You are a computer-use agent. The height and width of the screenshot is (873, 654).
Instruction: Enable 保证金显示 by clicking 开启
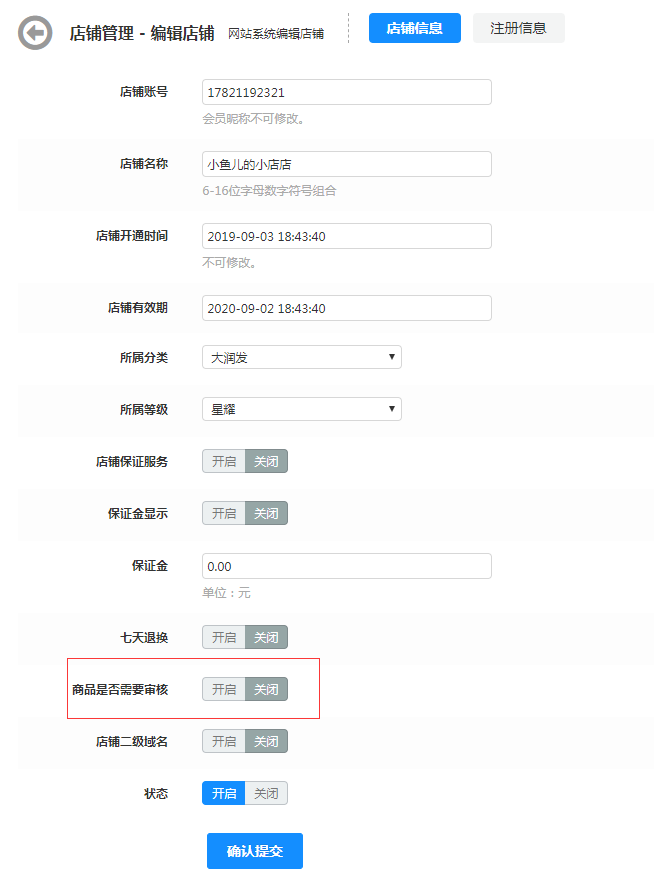pyautogui.click(x=224, y=513)
